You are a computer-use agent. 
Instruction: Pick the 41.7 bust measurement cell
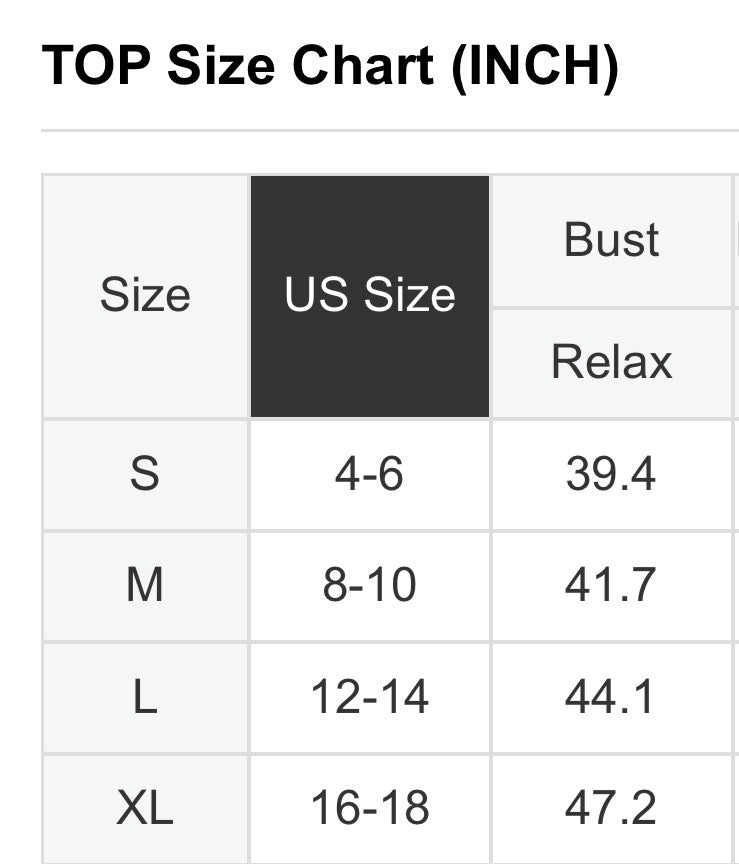pos(611,585)
